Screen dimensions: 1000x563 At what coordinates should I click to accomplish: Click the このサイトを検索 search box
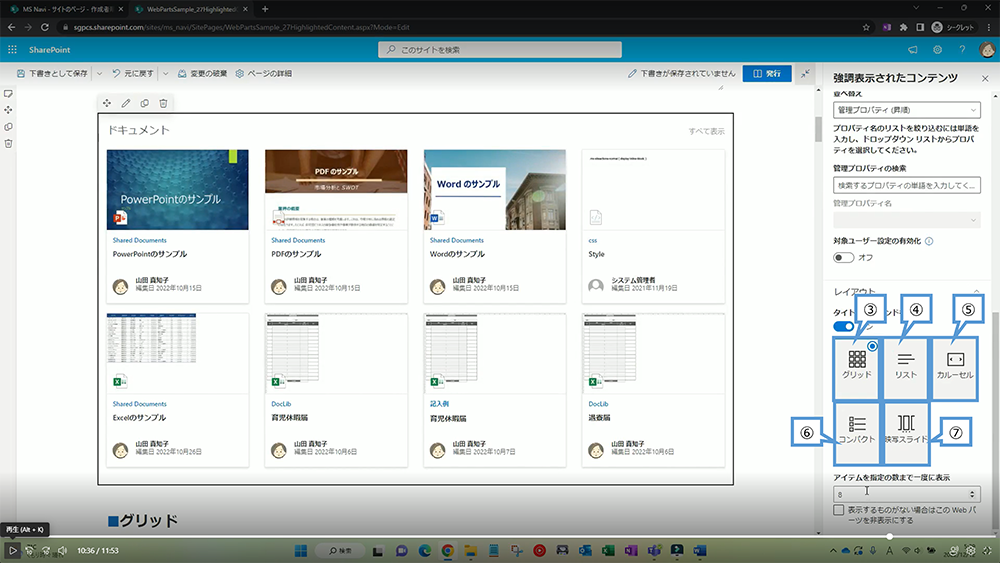500,50
